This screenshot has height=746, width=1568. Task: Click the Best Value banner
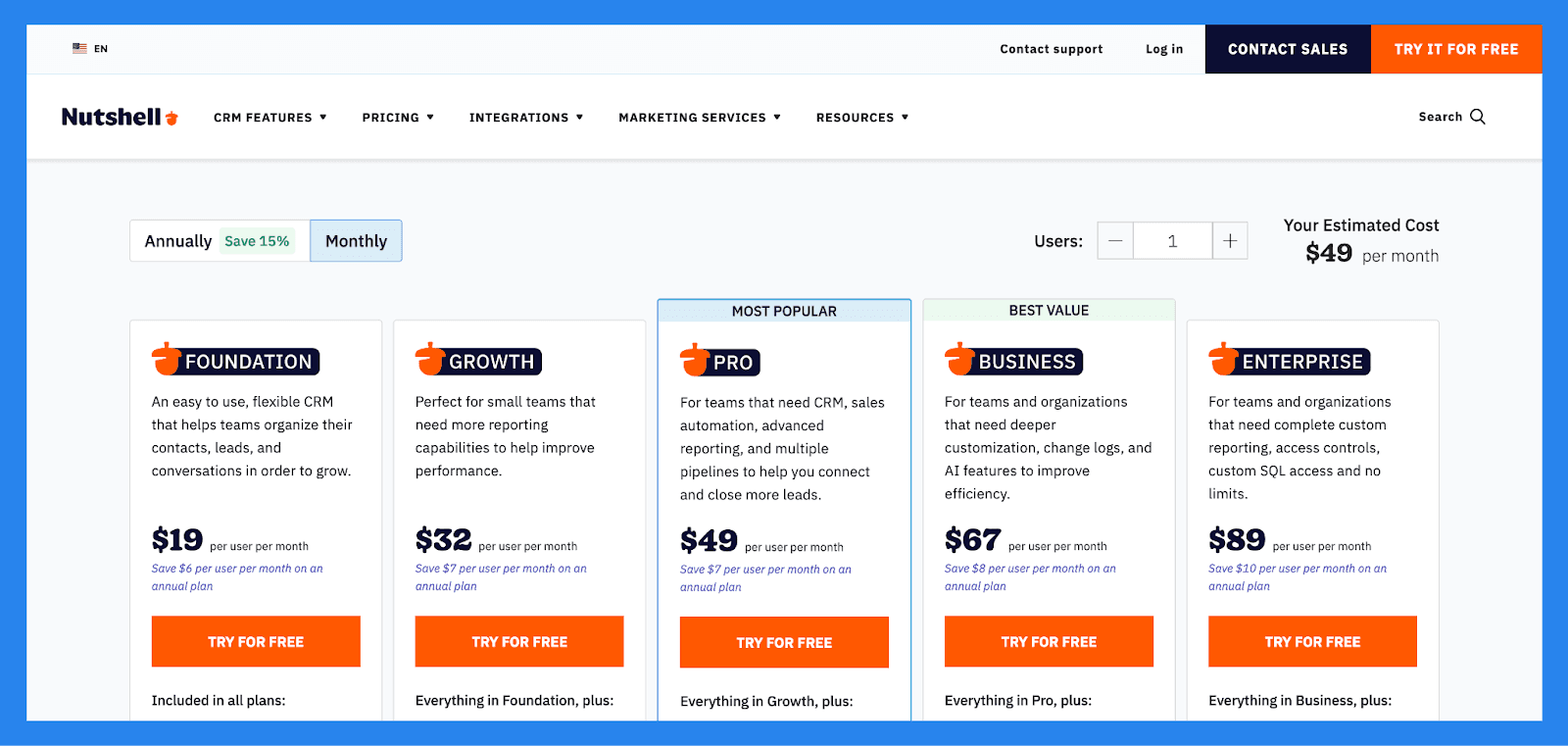[1049, 310]
